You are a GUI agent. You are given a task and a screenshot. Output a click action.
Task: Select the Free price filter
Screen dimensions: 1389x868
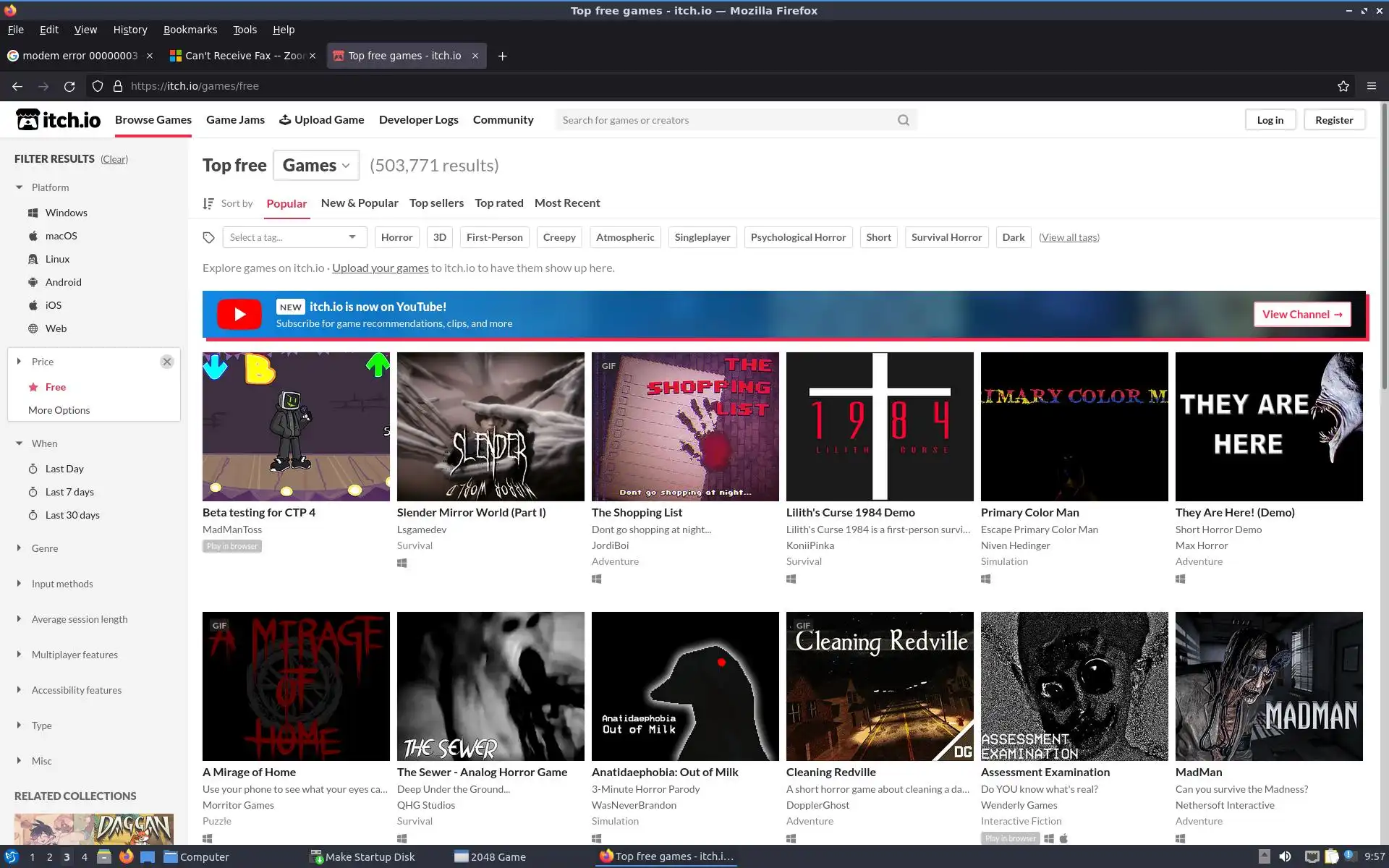click(x=55, y=387)
